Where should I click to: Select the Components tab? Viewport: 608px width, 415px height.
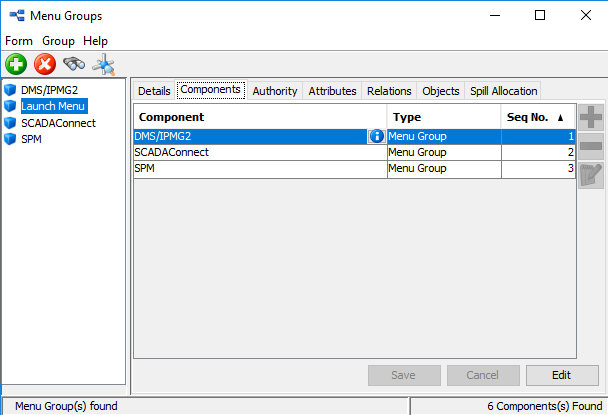pos(211,90)
